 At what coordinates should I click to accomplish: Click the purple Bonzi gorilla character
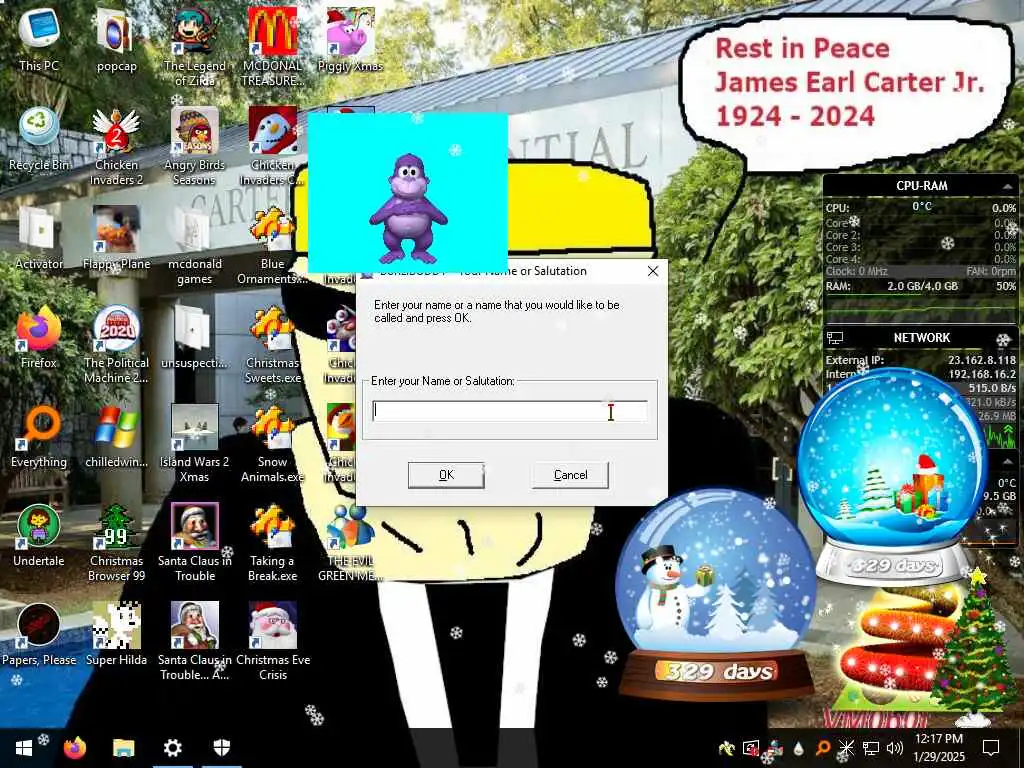point(408,209)
